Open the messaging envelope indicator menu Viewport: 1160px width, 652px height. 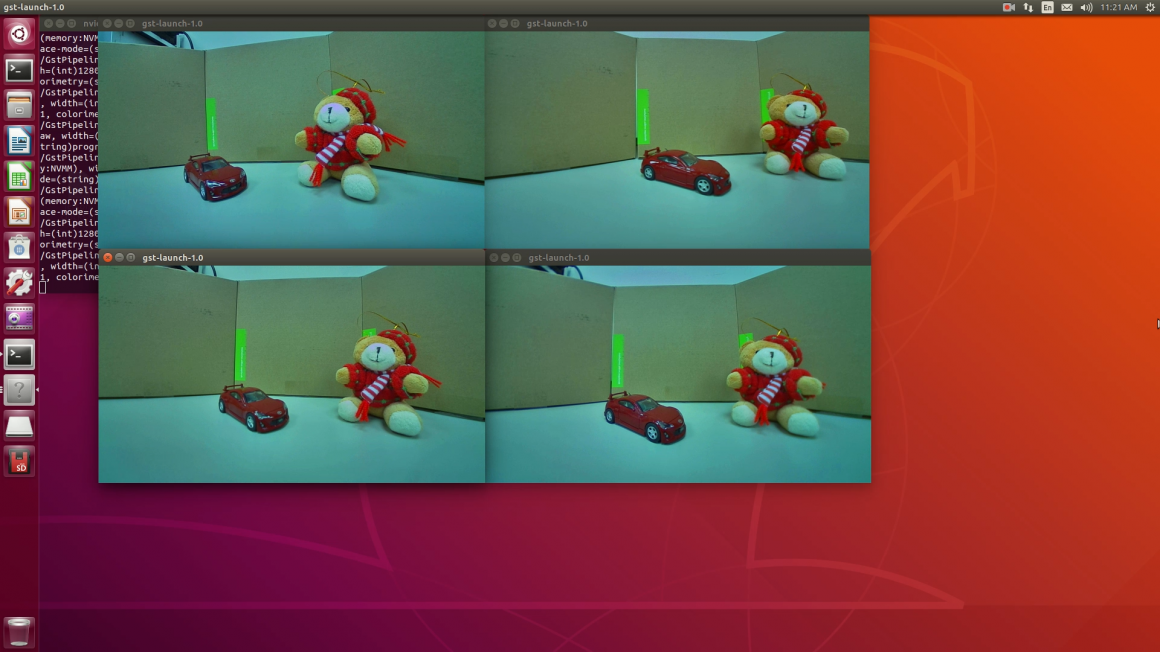(1067, 7)
